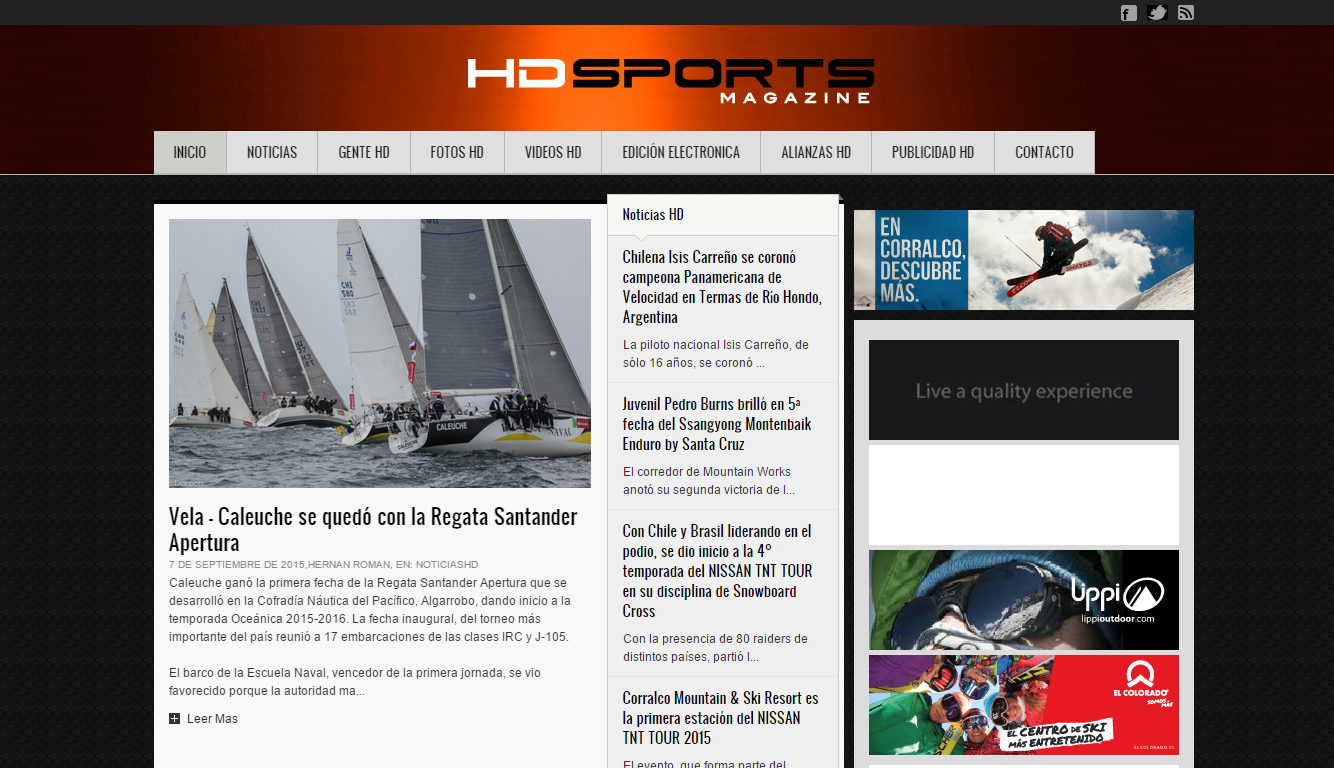
Task: Read the Isis Carreño campeona Panamericana article
Action: tap(722, 287)
